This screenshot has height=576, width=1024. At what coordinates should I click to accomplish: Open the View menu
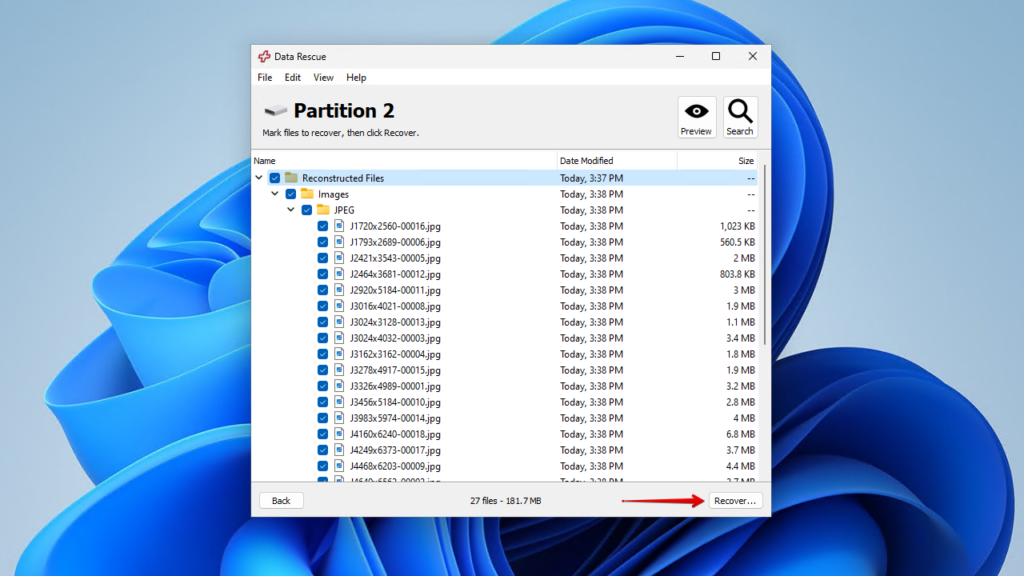pos(322,77)
